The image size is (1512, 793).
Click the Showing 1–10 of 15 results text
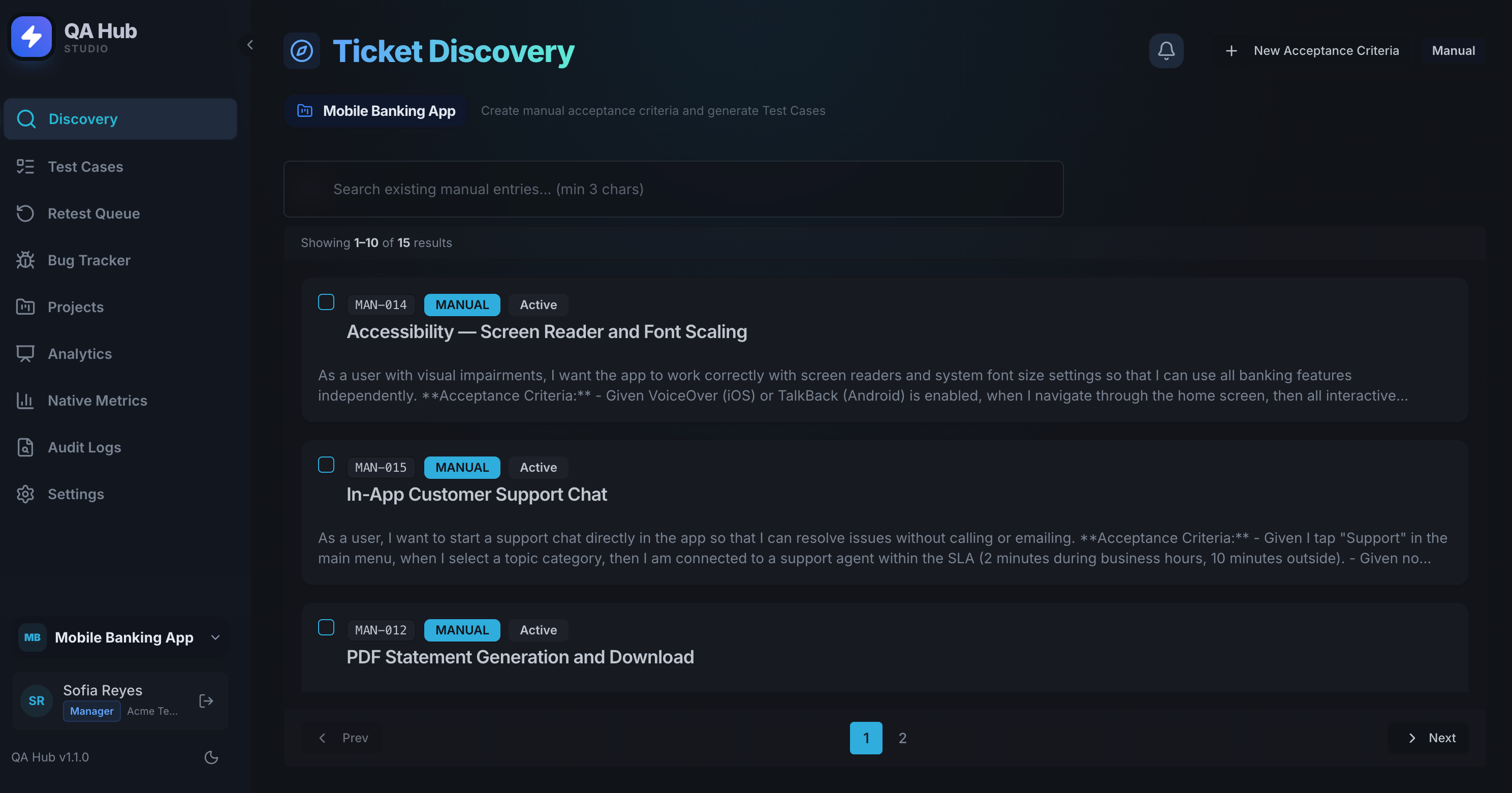[x=376, y=242]
